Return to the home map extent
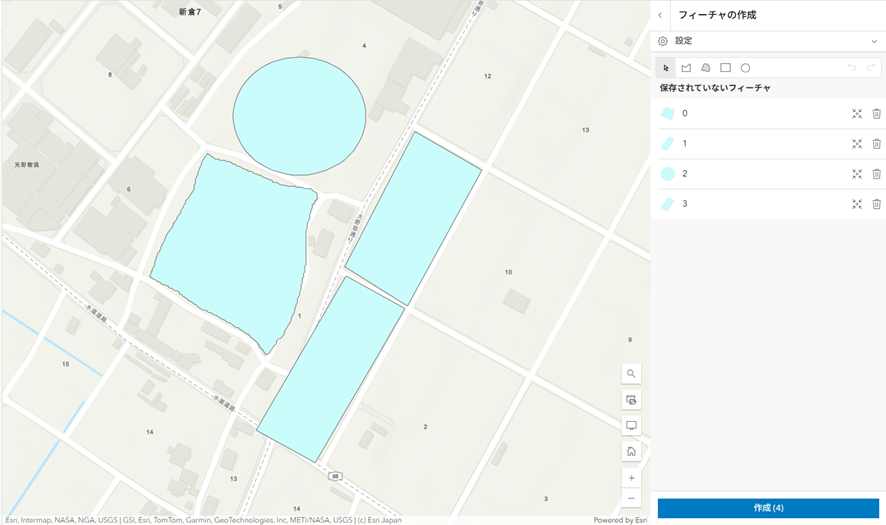Screen dimensions: 886x525 pyautogui.click(x=631, y=452)
